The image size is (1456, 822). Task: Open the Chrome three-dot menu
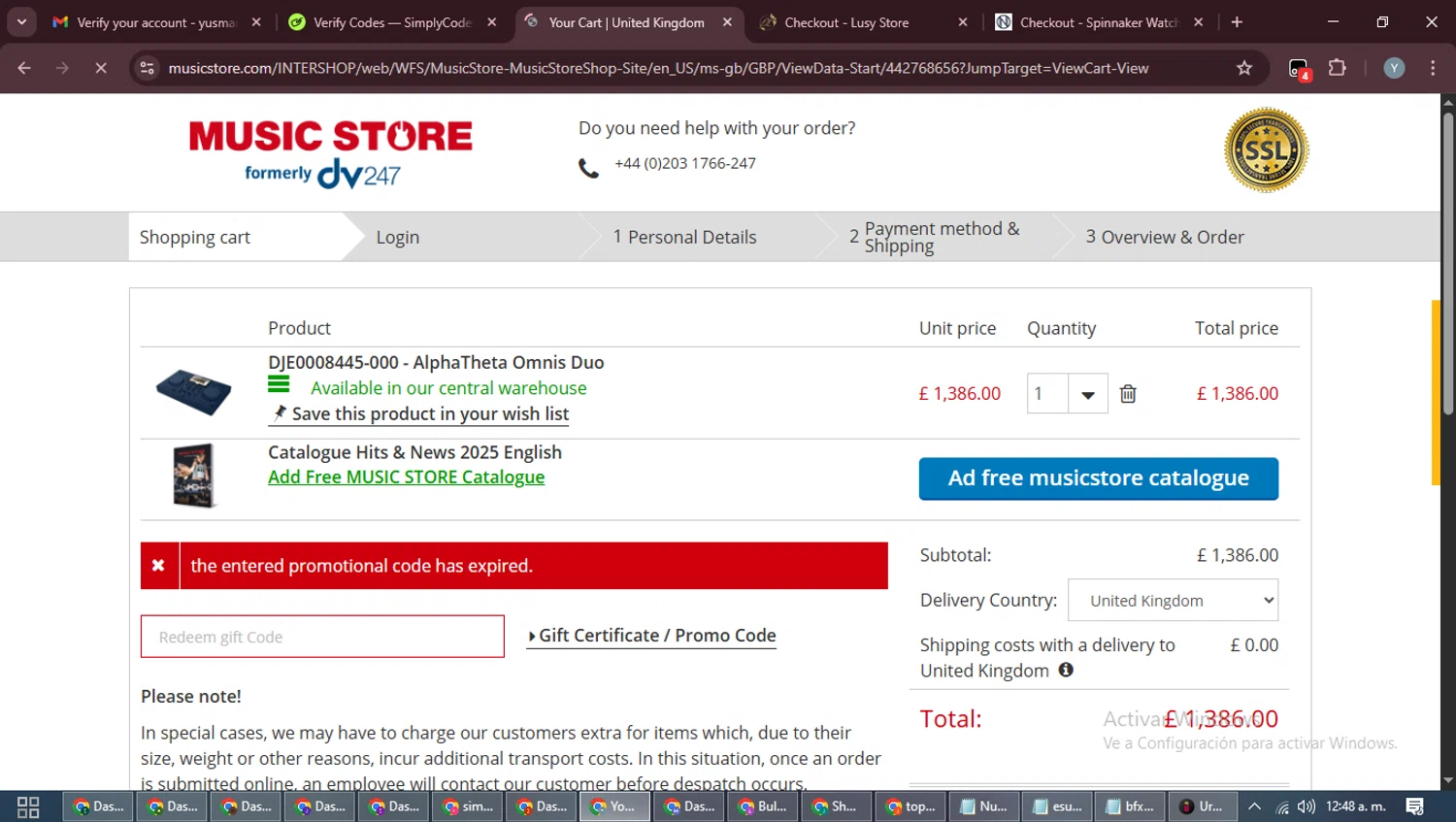1433,68
